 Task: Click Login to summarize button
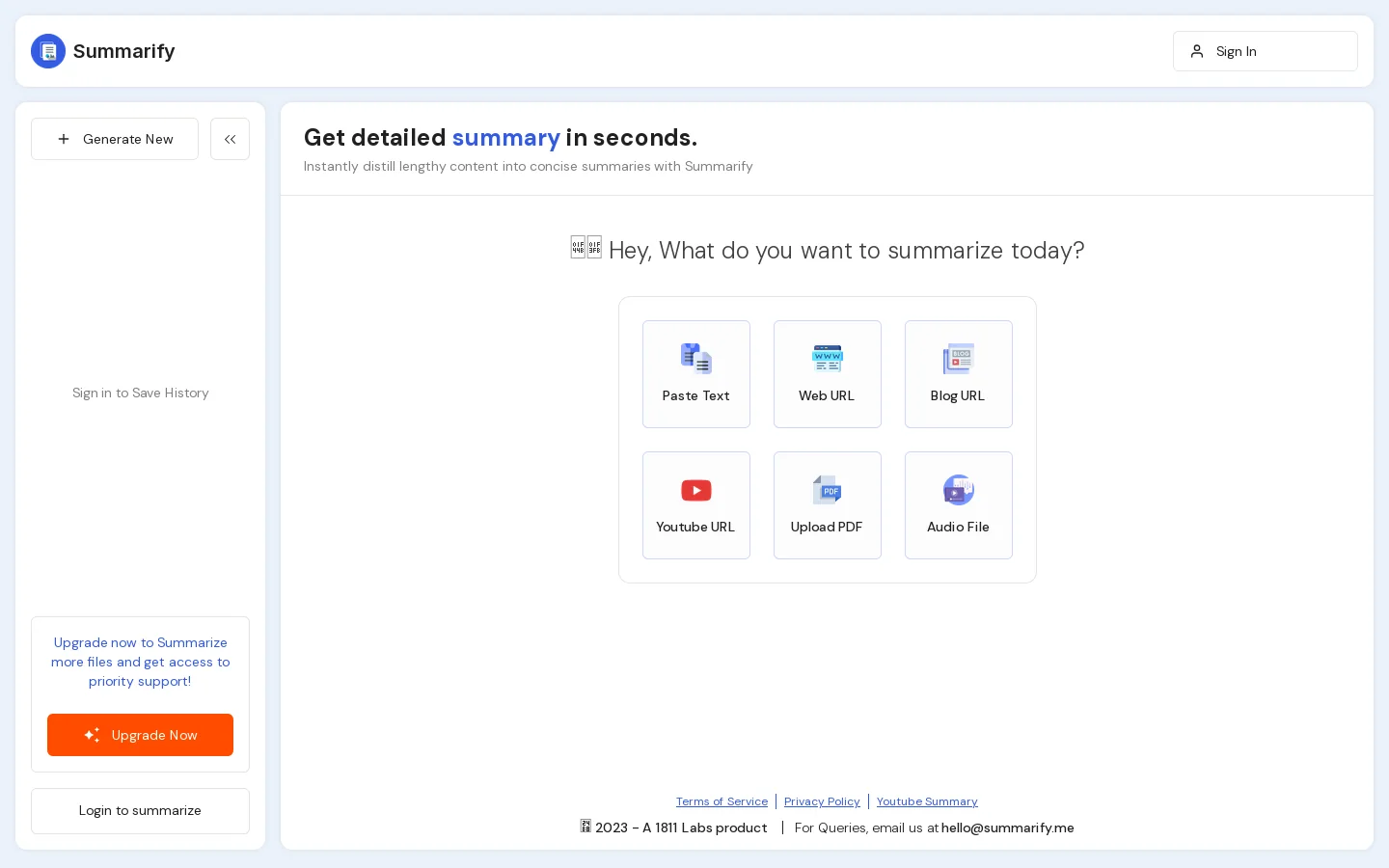pos(140,811)
